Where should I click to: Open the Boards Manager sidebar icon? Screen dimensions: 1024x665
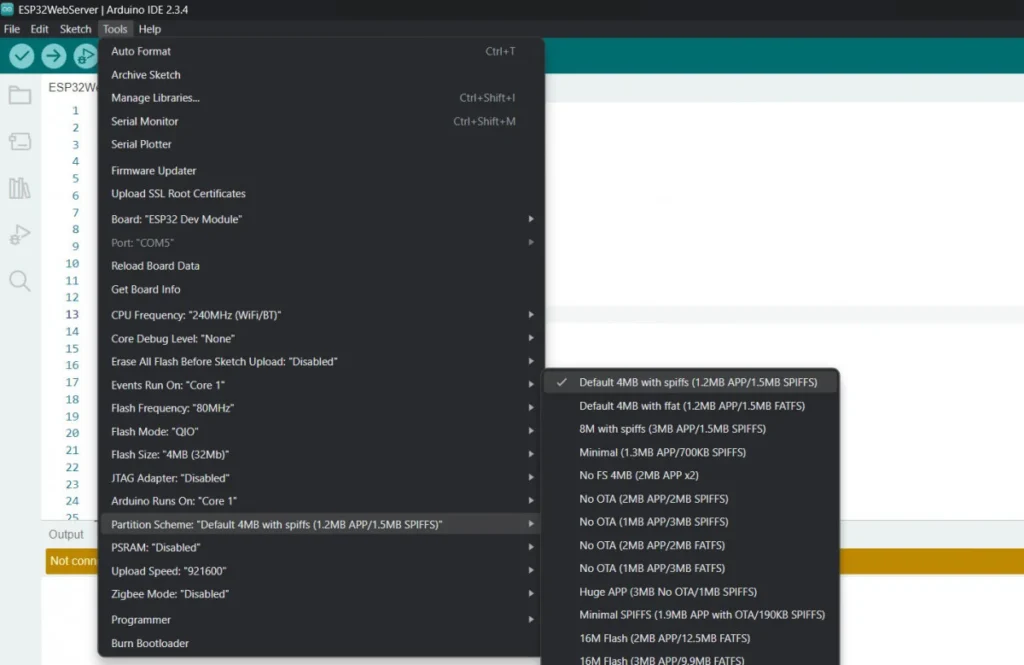(19, 141)
